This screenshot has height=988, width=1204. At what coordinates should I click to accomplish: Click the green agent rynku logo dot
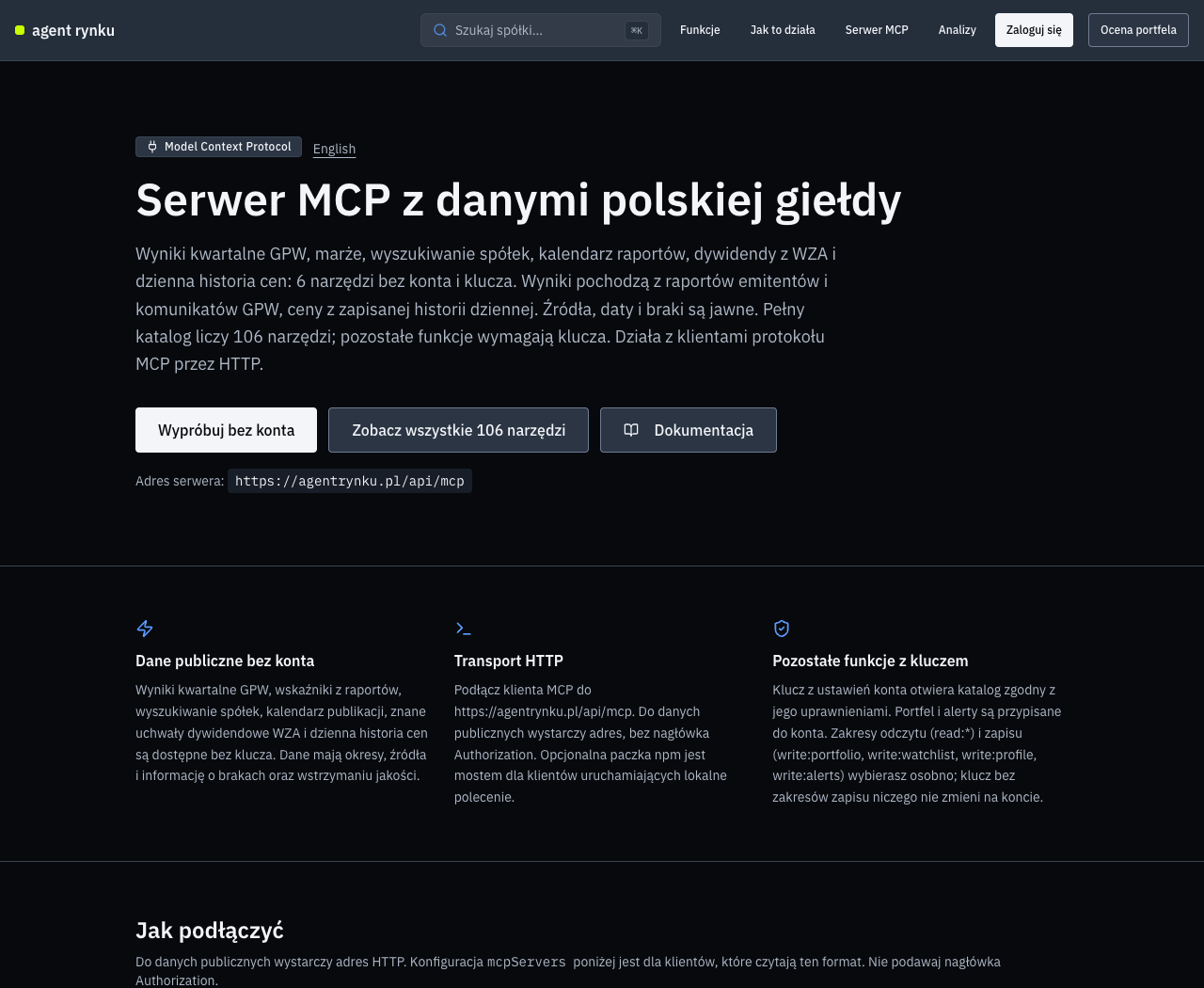(x=20, y=30)
